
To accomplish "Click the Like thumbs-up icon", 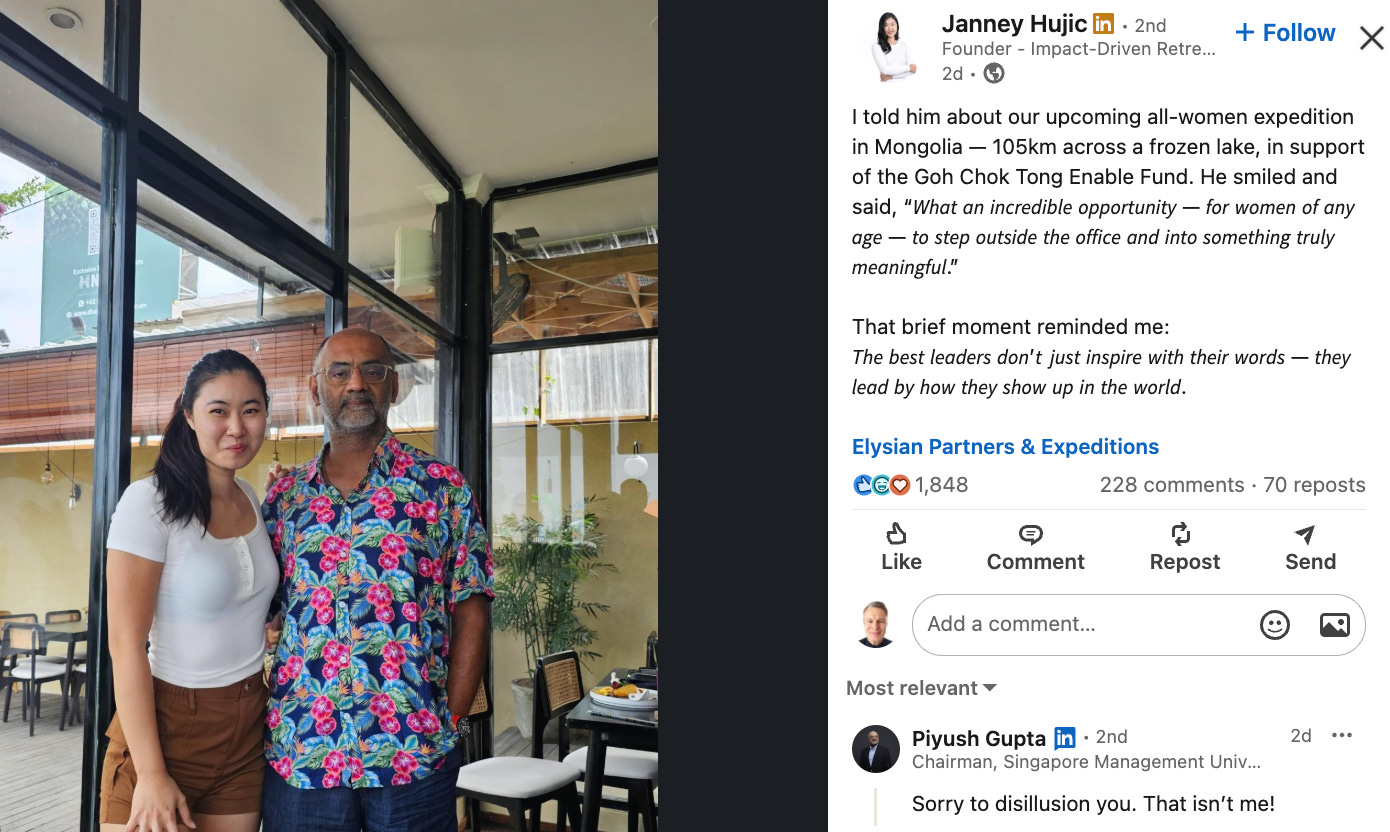I will click(897, 534).
